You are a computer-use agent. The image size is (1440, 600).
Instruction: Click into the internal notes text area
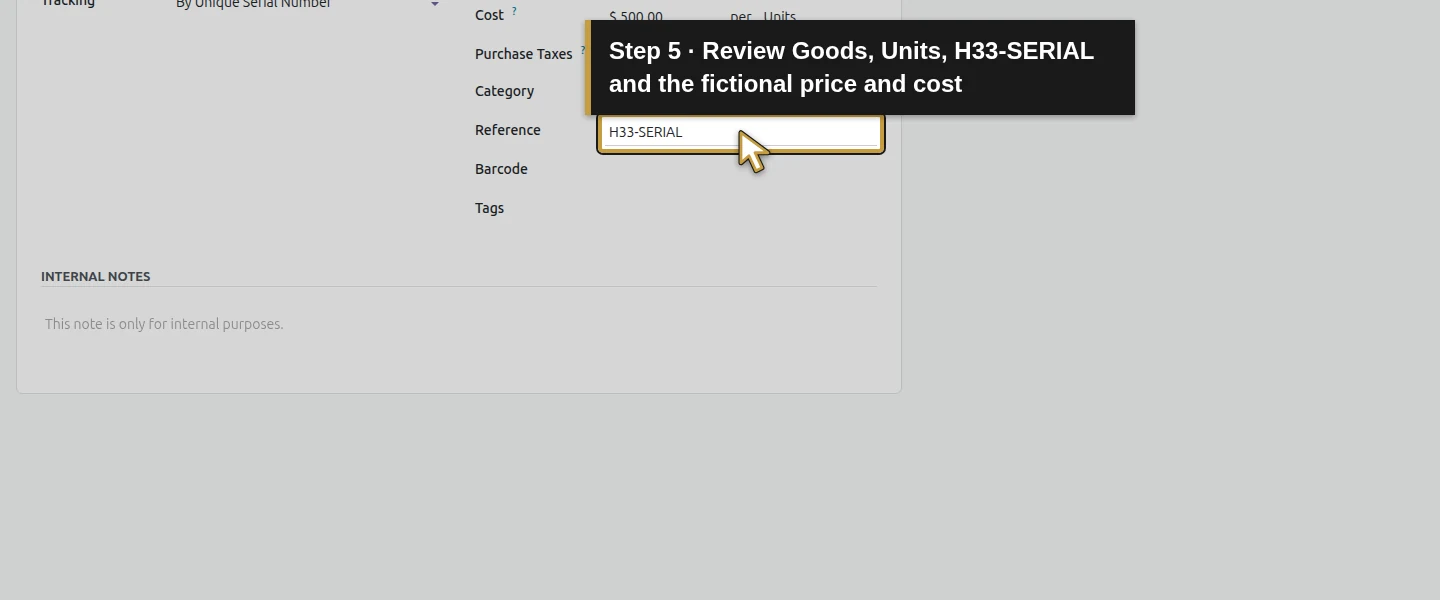coord(459,324)
